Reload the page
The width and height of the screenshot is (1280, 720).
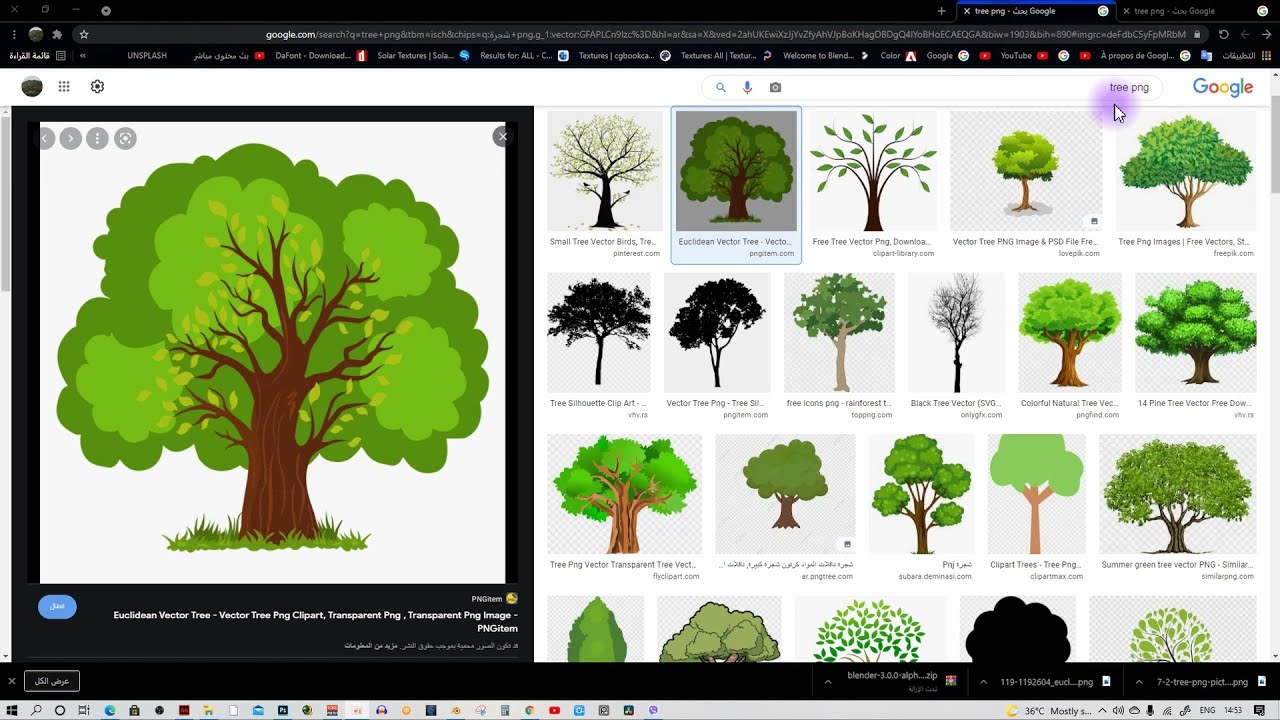click(x=1224, y=34)
